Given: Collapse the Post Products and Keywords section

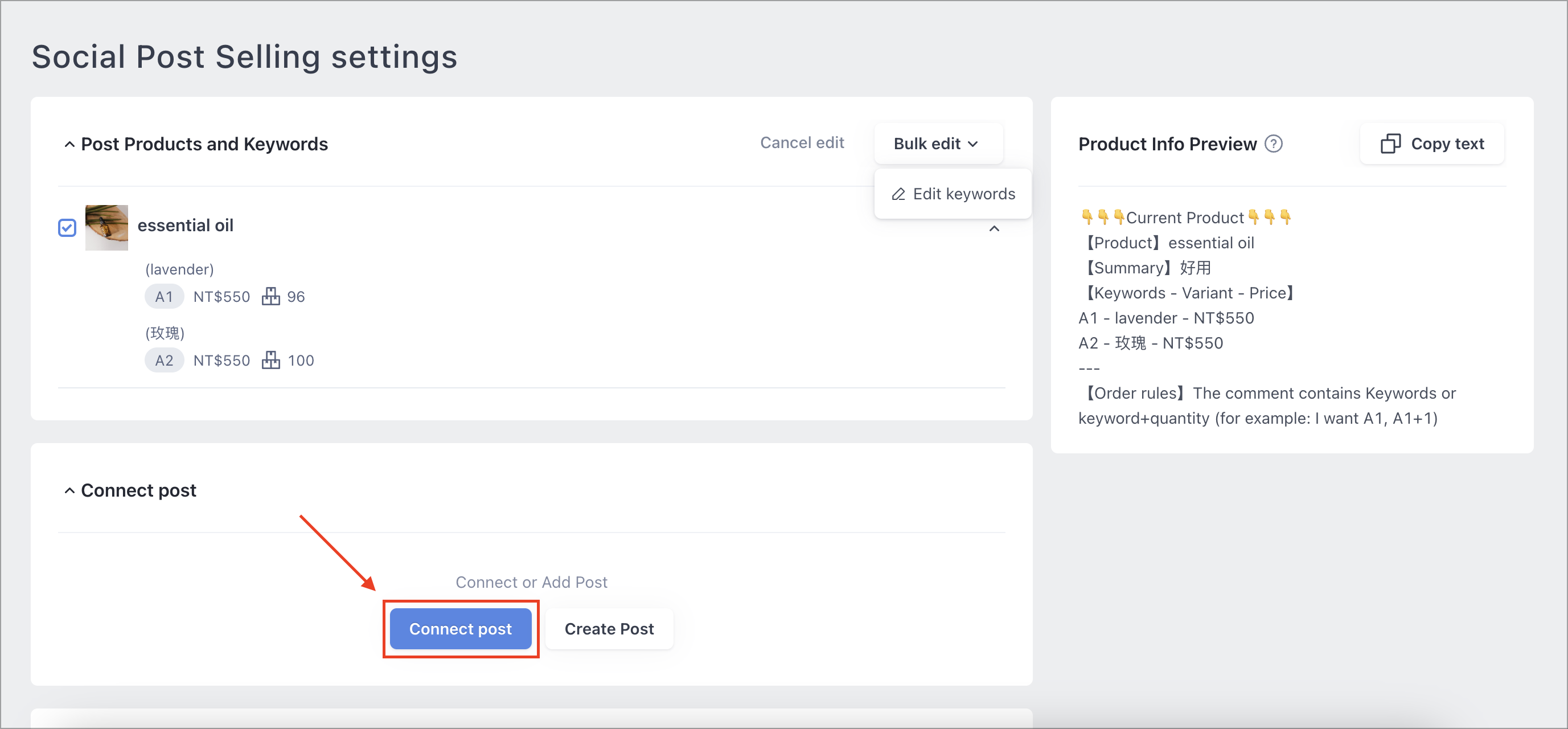Looking at the screenshot, I should [x=69, y=144].
